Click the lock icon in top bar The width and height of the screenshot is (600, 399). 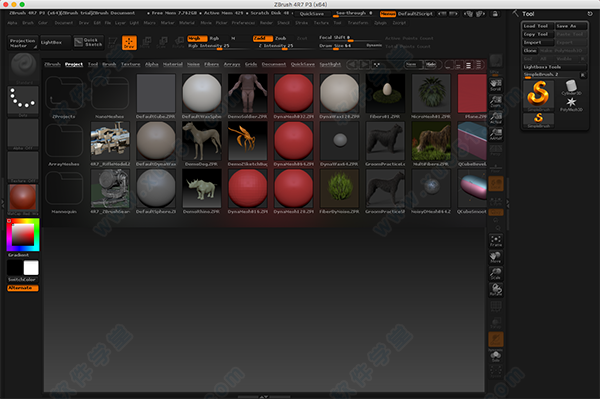tap(495, 14)
